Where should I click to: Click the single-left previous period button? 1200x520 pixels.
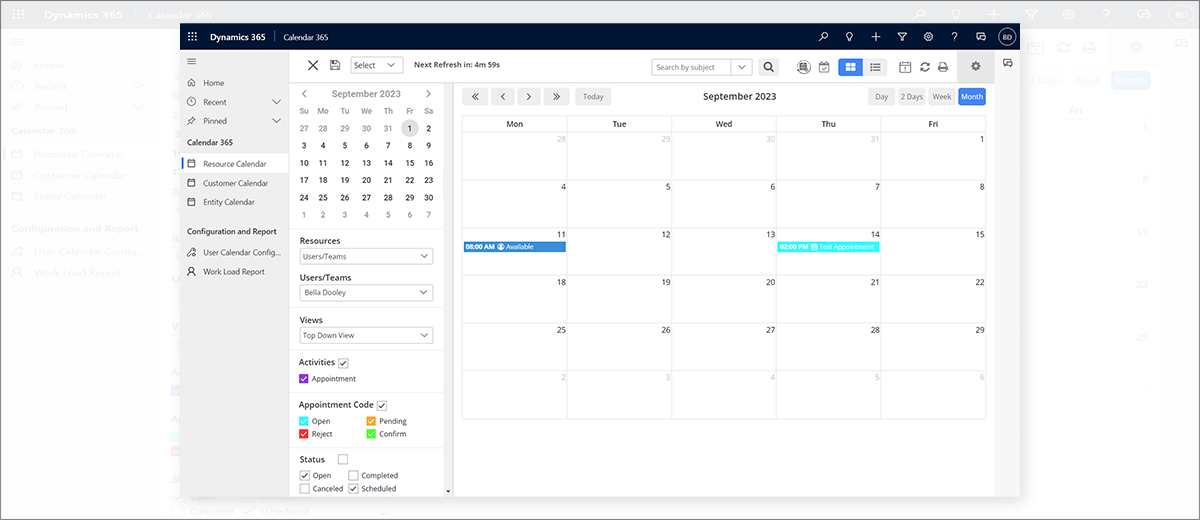point(502,97)
